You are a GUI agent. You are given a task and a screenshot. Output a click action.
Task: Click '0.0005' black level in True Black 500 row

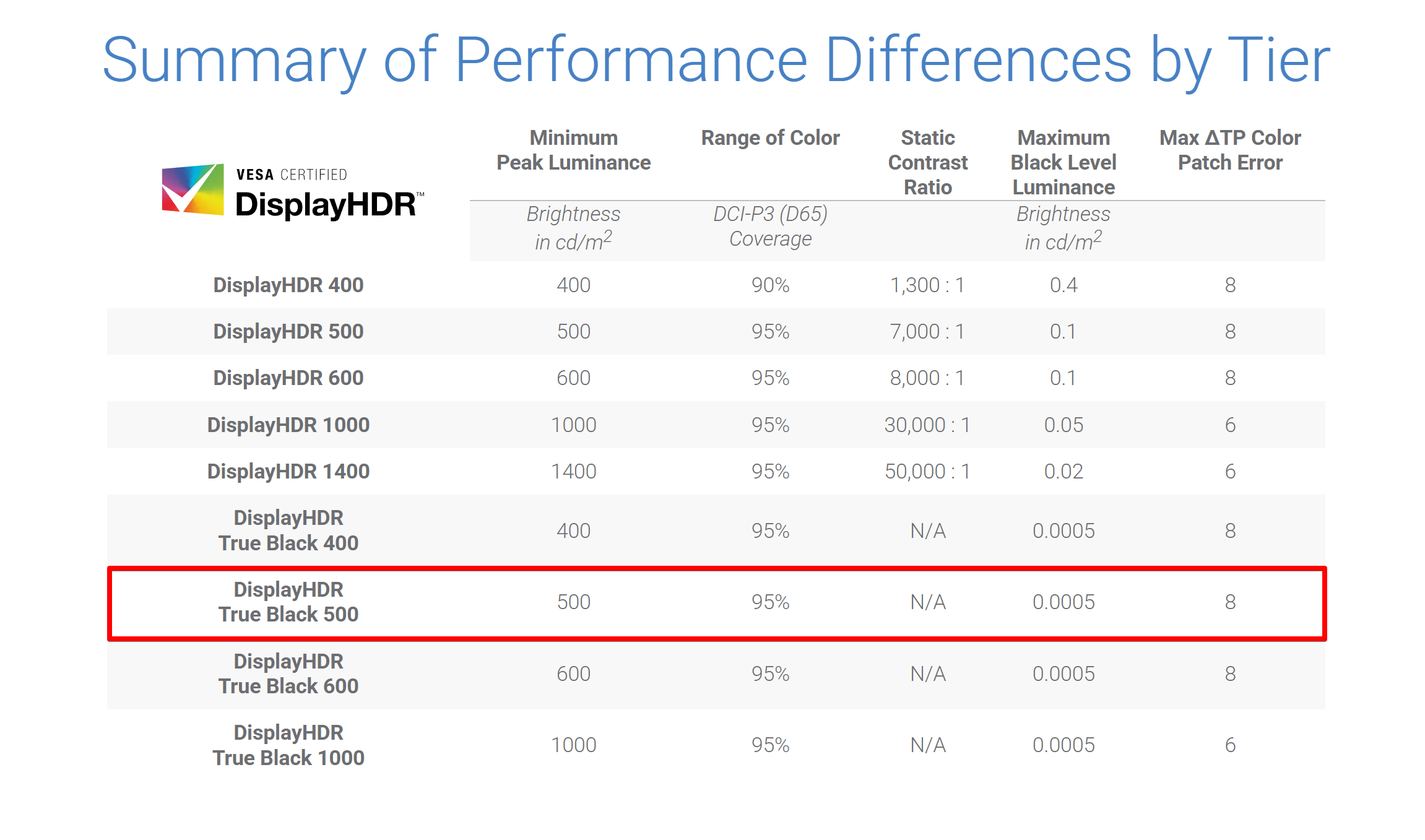coord(1063,602)
